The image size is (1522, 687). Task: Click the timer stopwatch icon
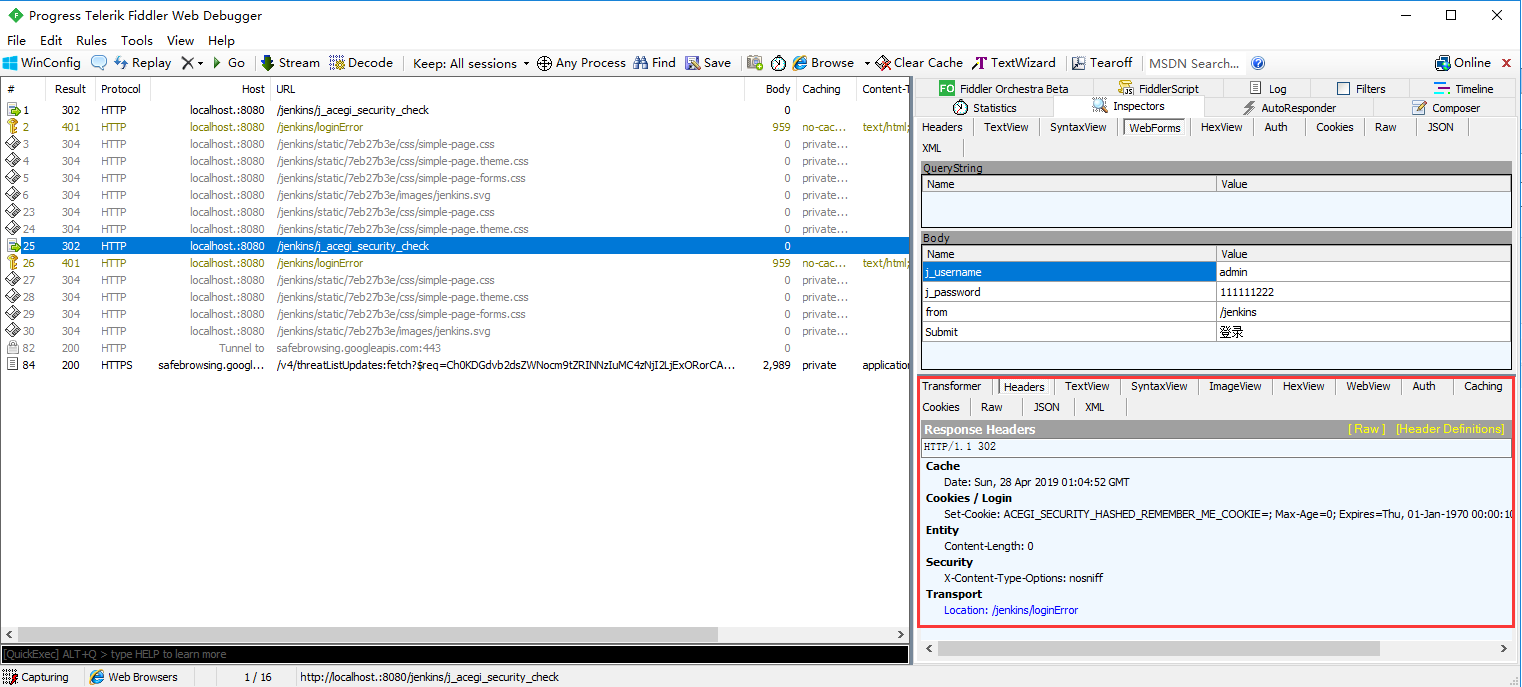click(778, 63)
